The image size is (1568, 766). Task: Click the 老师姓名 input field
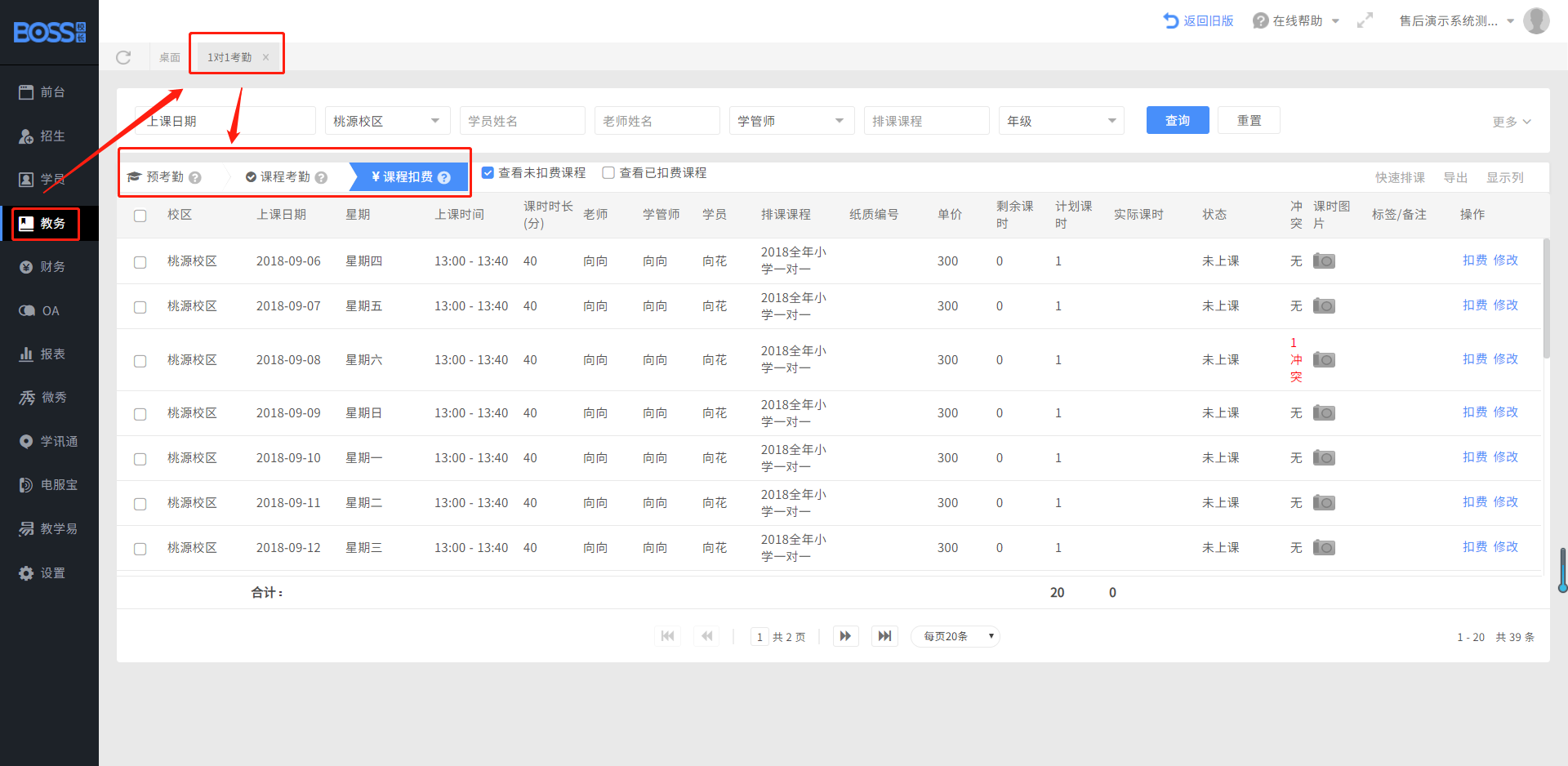tap(657, 121)
